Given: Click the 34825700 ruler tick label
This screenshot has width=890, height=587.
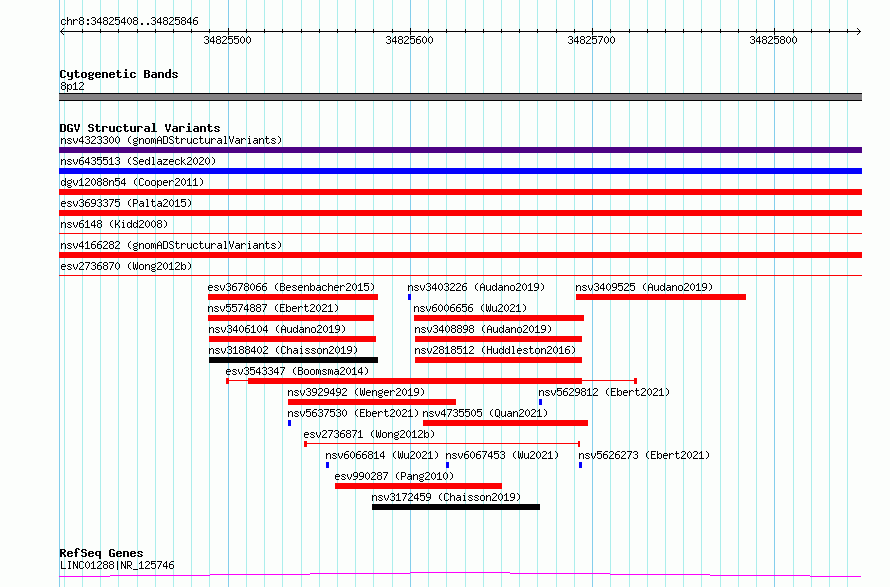Looking at the screenshot, I should click(x=591, y=40).
